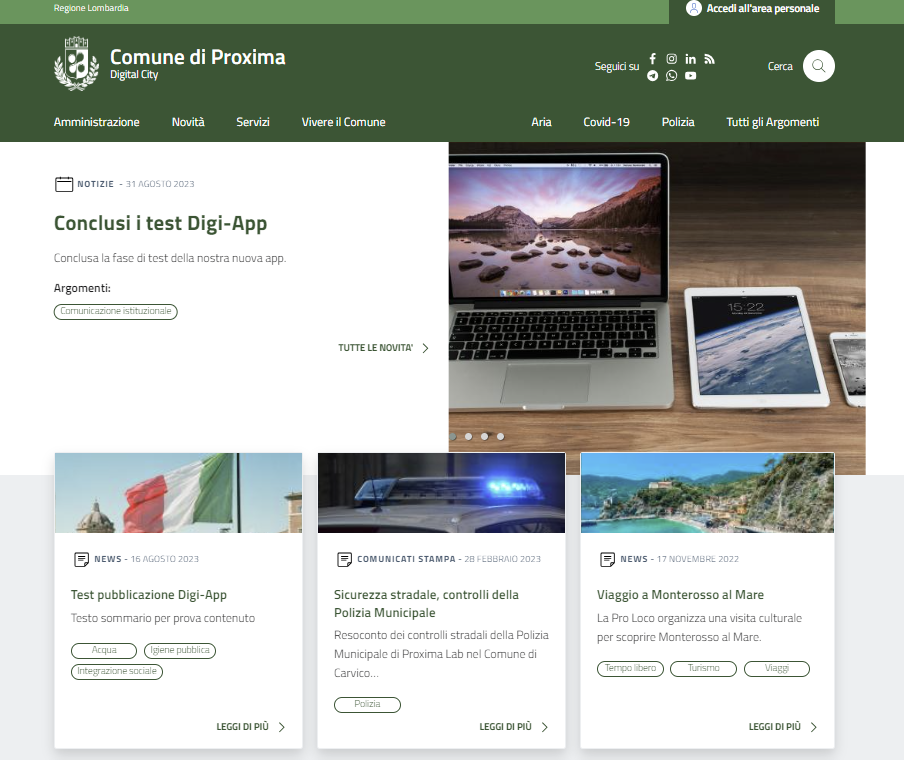904x760 pixels.
Task: Select the third carousel slide dot
Action: (484, 436)
